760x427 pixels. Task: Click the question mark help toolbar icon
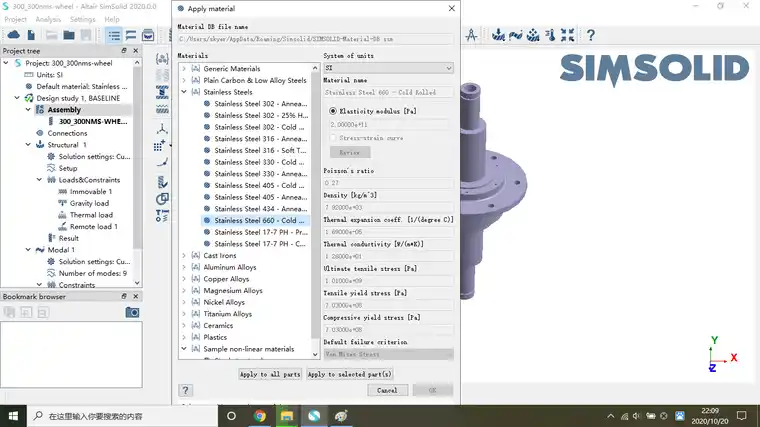(590, 35)
